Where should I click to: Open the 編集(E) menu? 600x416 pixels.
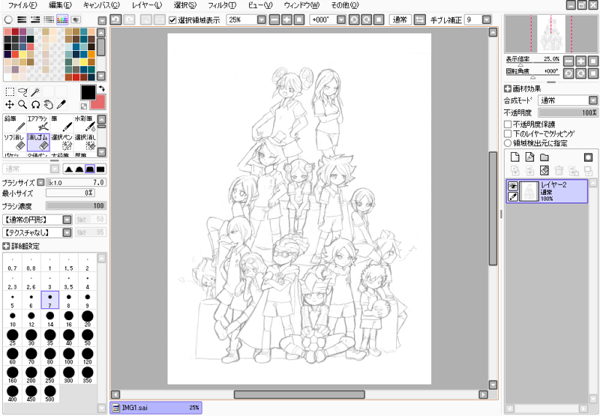[x=60, y=5]
